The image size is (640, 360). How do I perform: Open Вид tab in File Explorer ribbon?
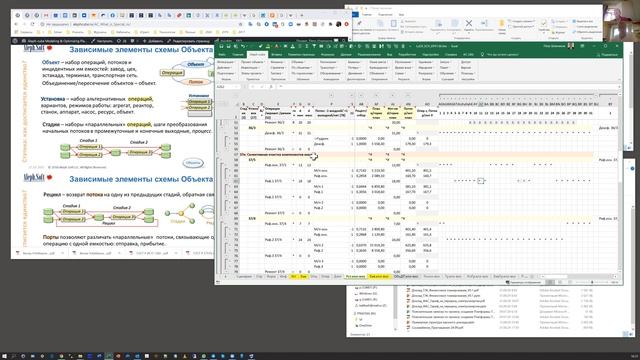click(x=401, y=14)
